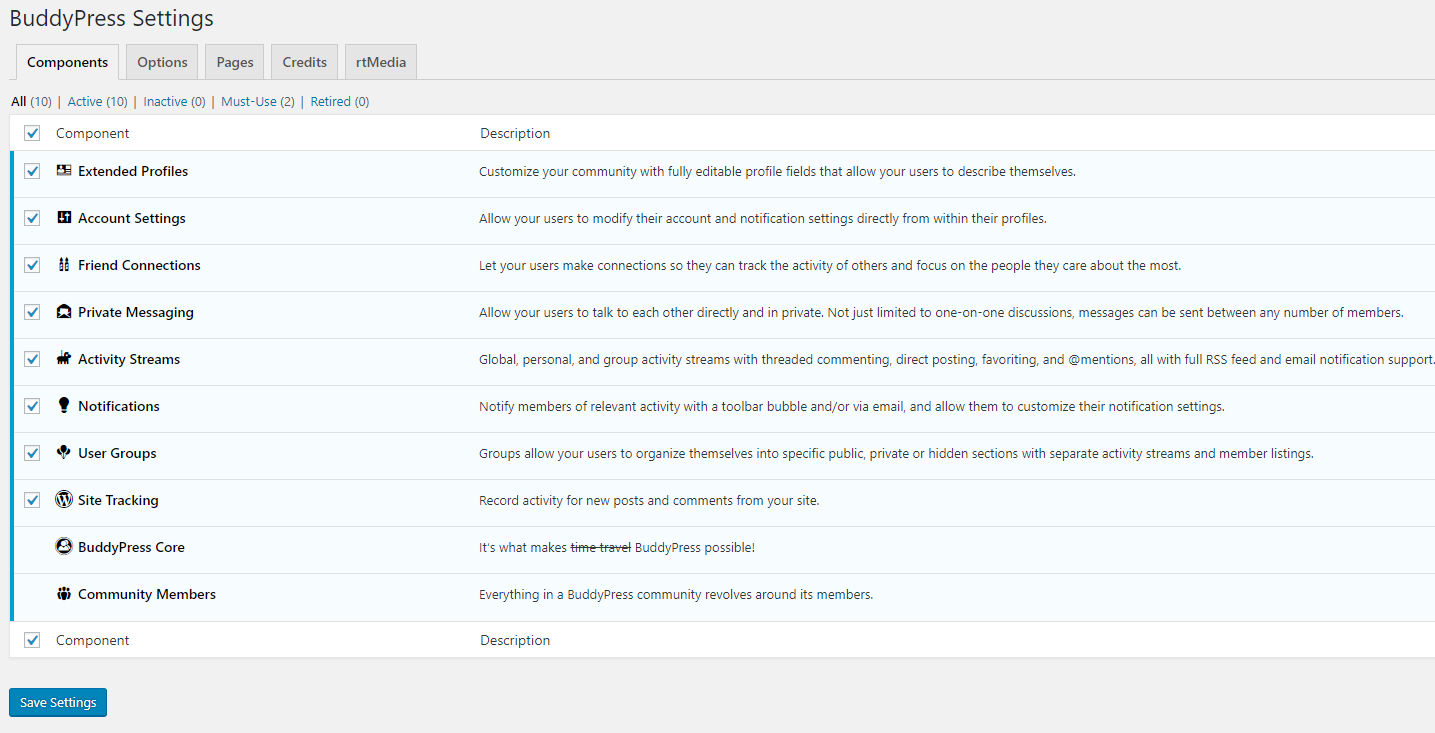1435x733 pixels.
Task: Click the BuddyPress Core description text
Action: pos(617,547)
